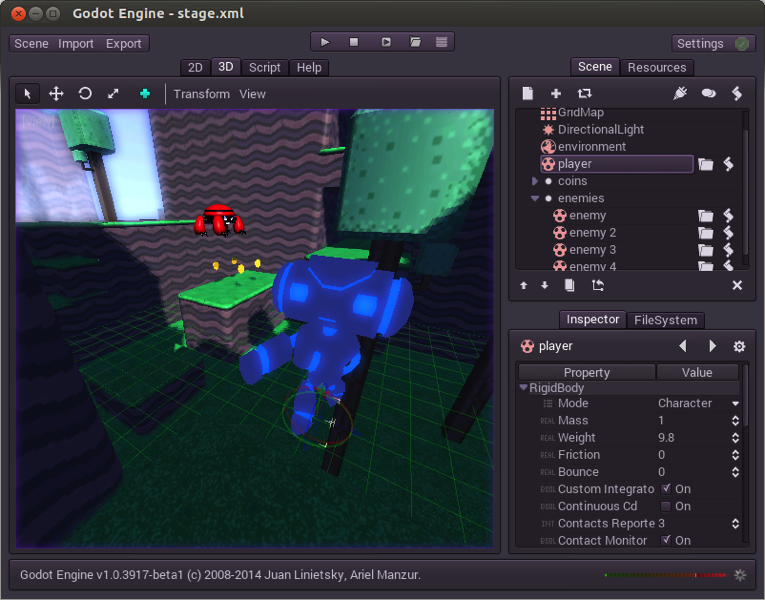Disable the Contact Monitor checkbox
The width and height of the screenshot is (765, 600).
point(666,540)
